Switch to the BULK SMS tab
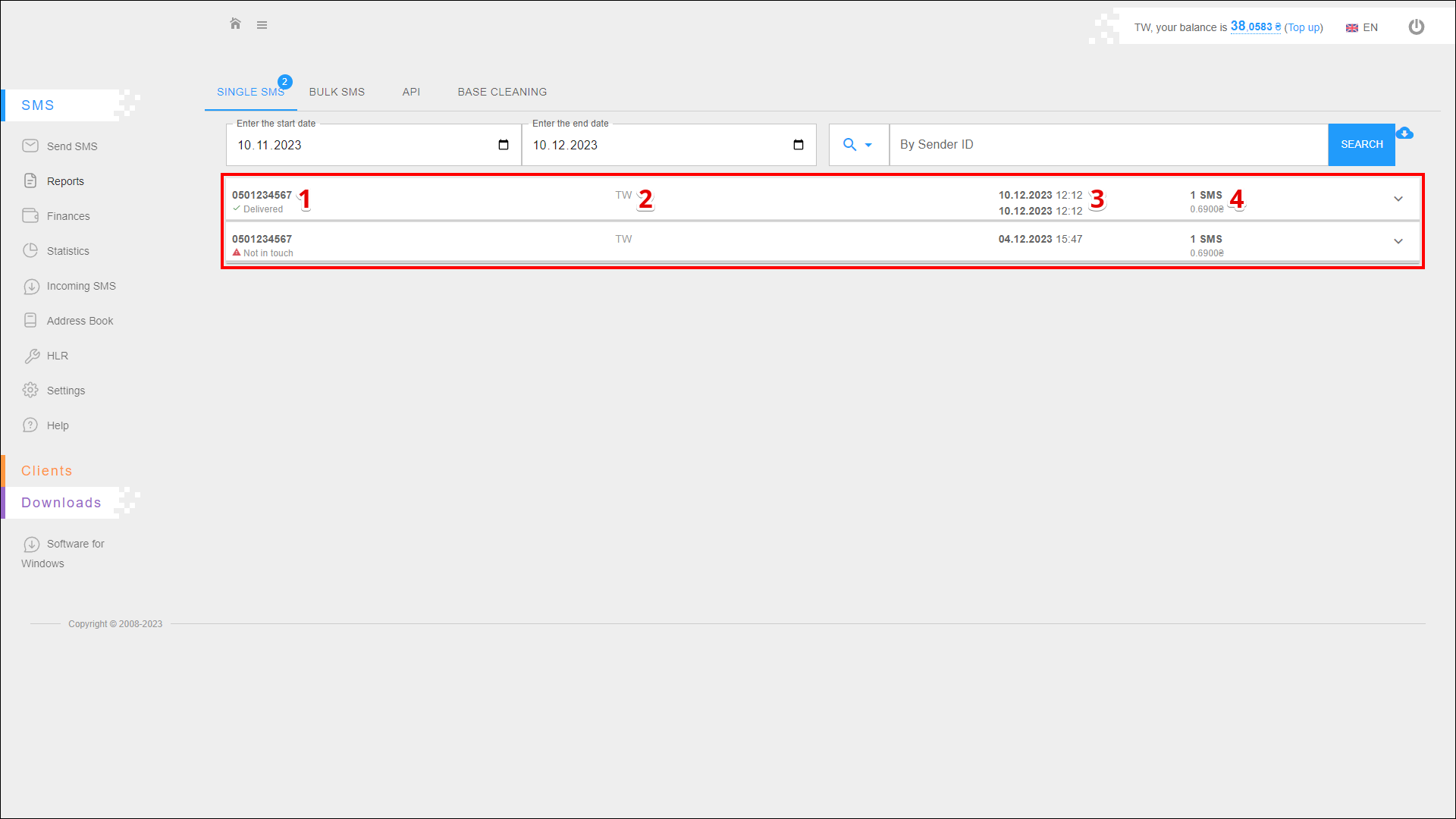 point(337,92)
